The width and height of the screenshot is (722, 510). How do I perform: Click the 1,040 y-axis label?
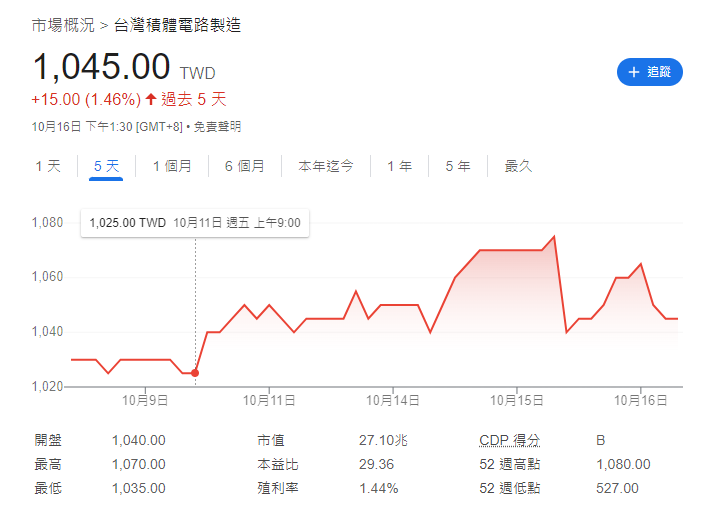coord(47,331)
